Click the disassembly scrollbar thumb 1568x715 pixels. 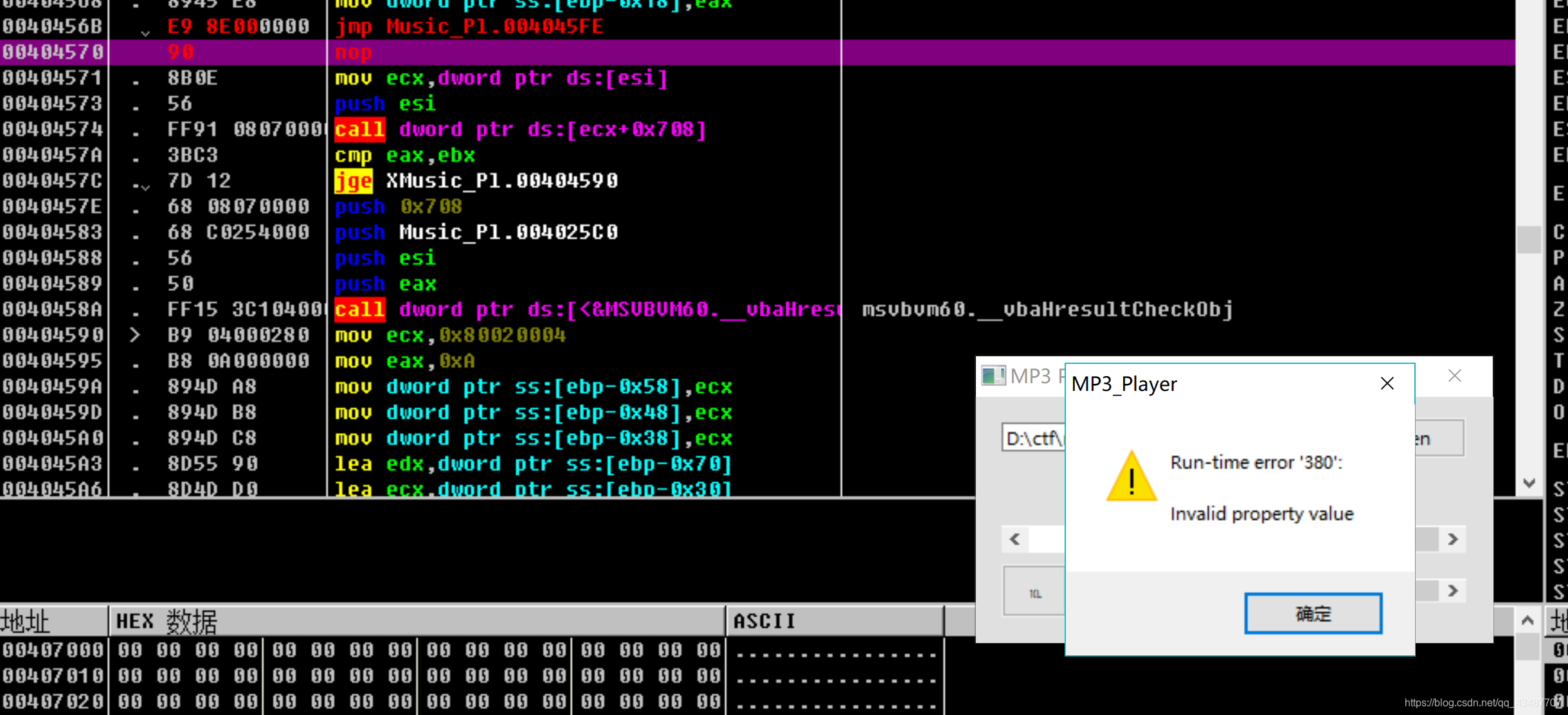coord(1529,239)
